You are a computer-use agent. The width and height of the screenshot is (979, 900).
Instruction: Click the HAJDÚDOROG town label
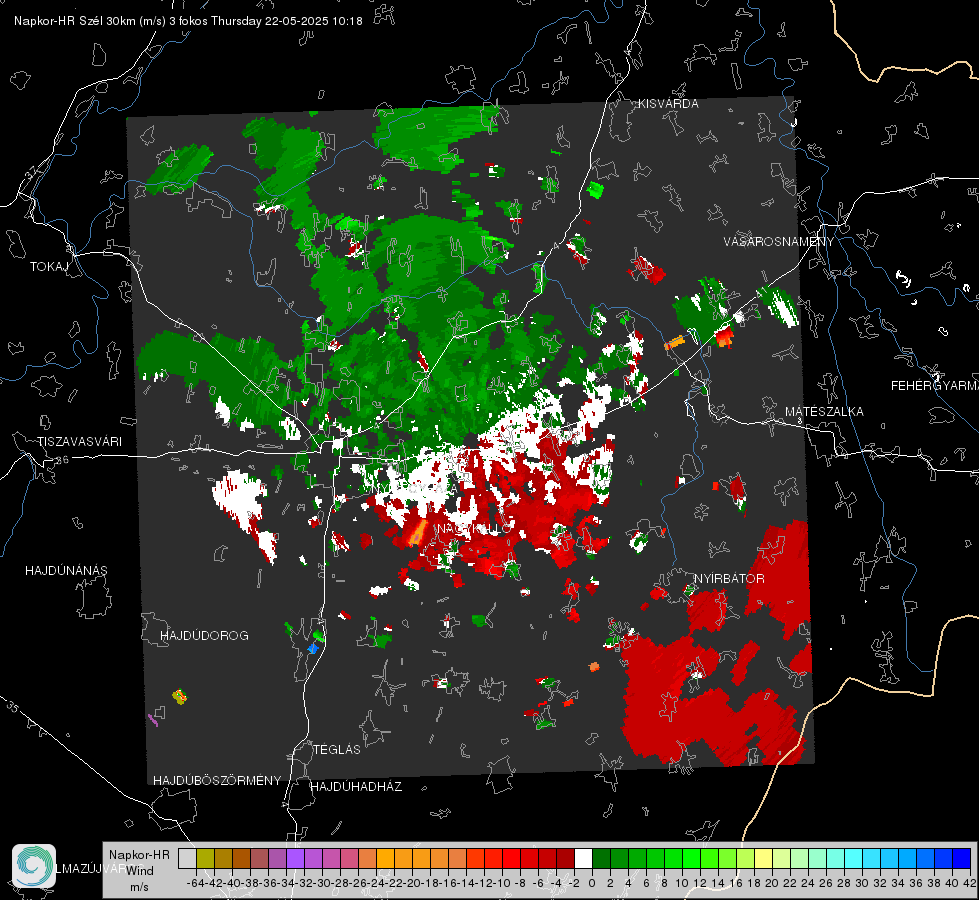pyautogui.click(x=204, y=636)
